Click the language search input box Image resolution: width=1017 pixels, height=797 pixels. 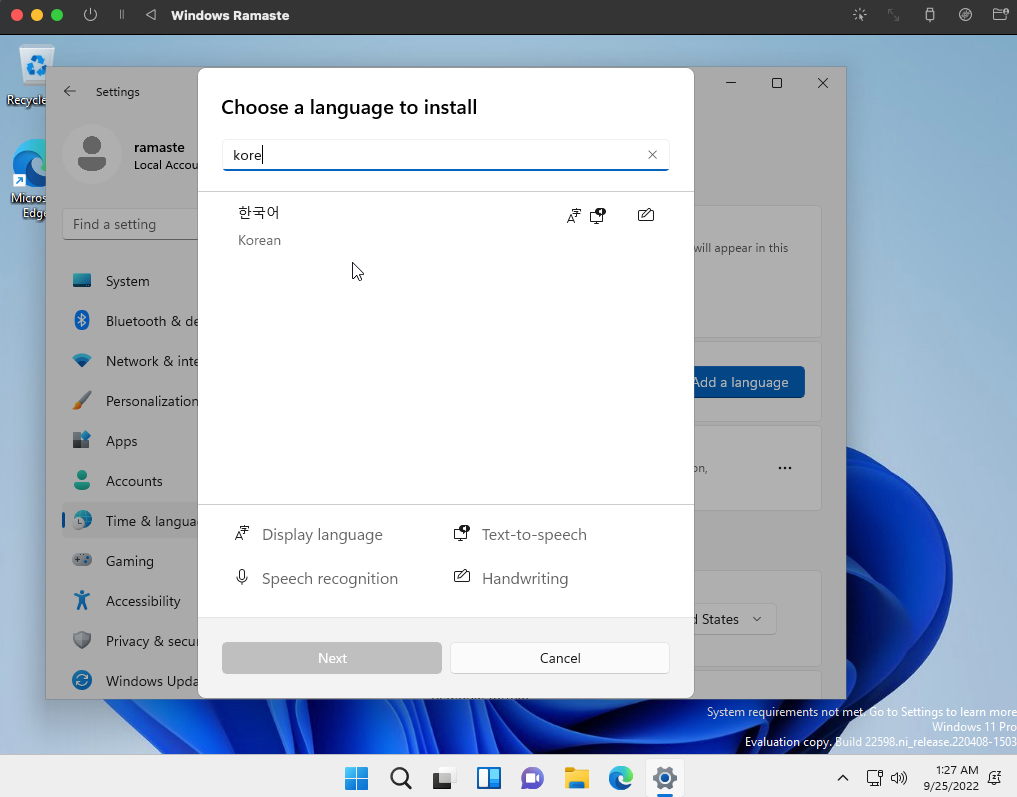click(446, 155)
